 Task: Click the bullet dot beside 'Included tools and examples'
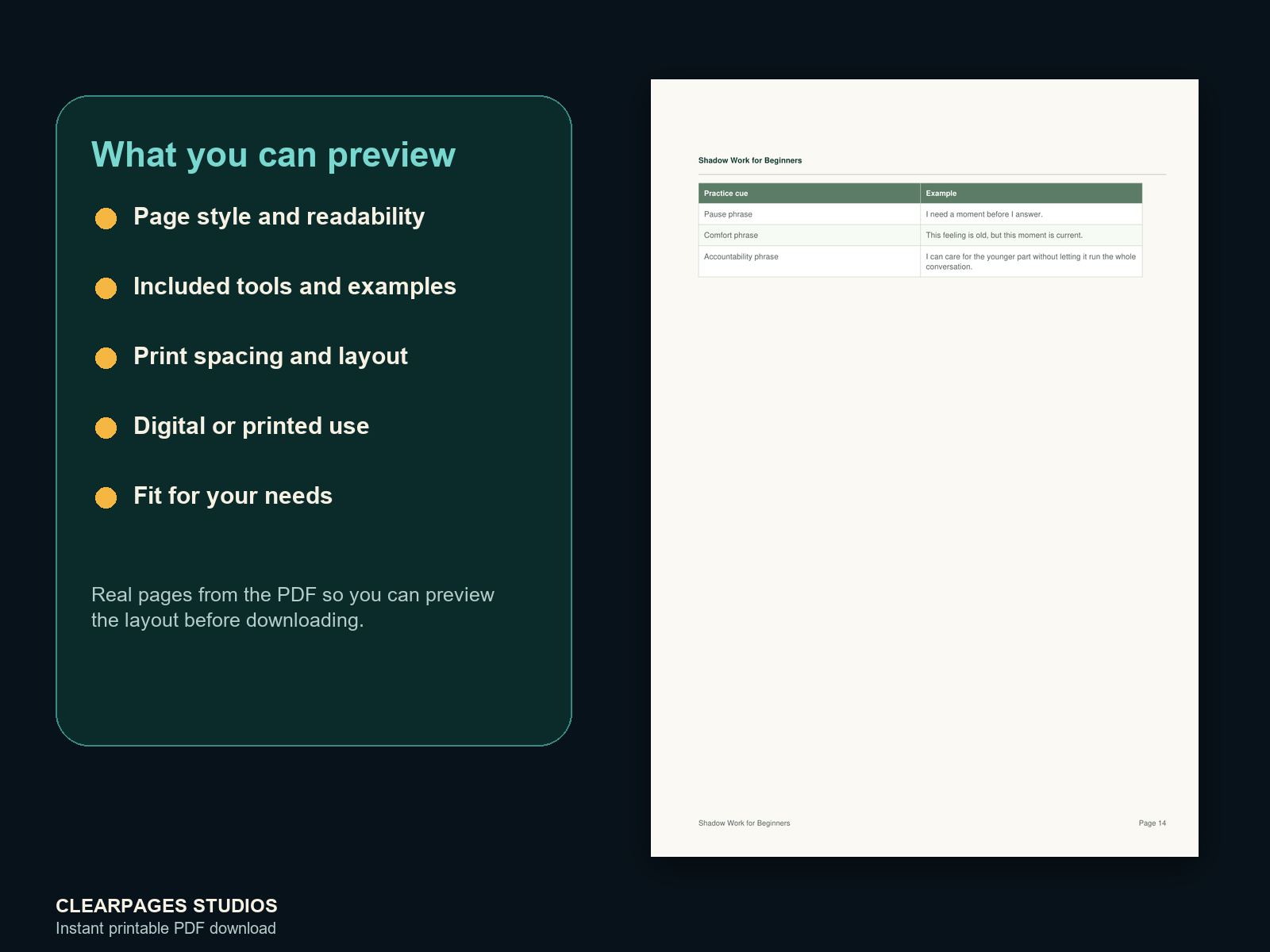pyautogui.click(x=106, y=288)
